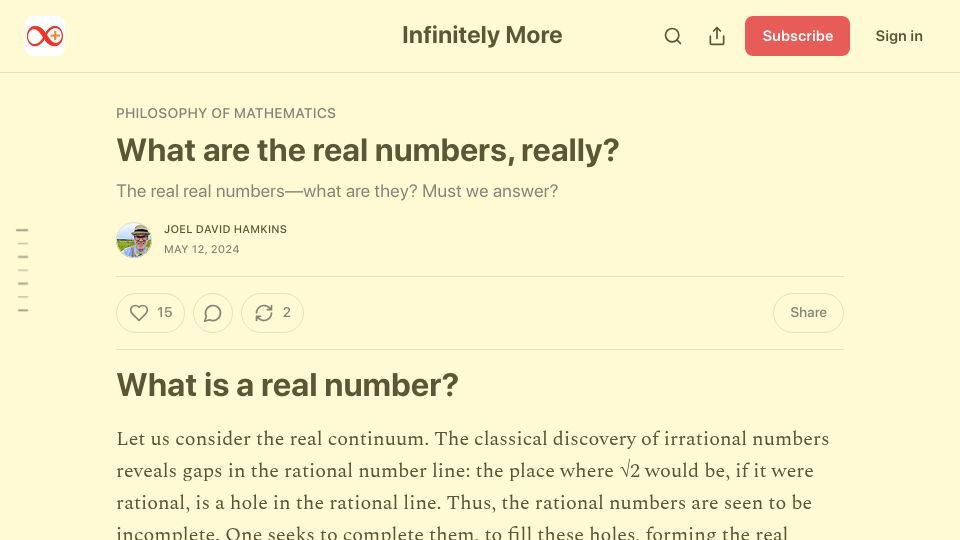Open Joel David Hamkins author profile

click(225, 229)
